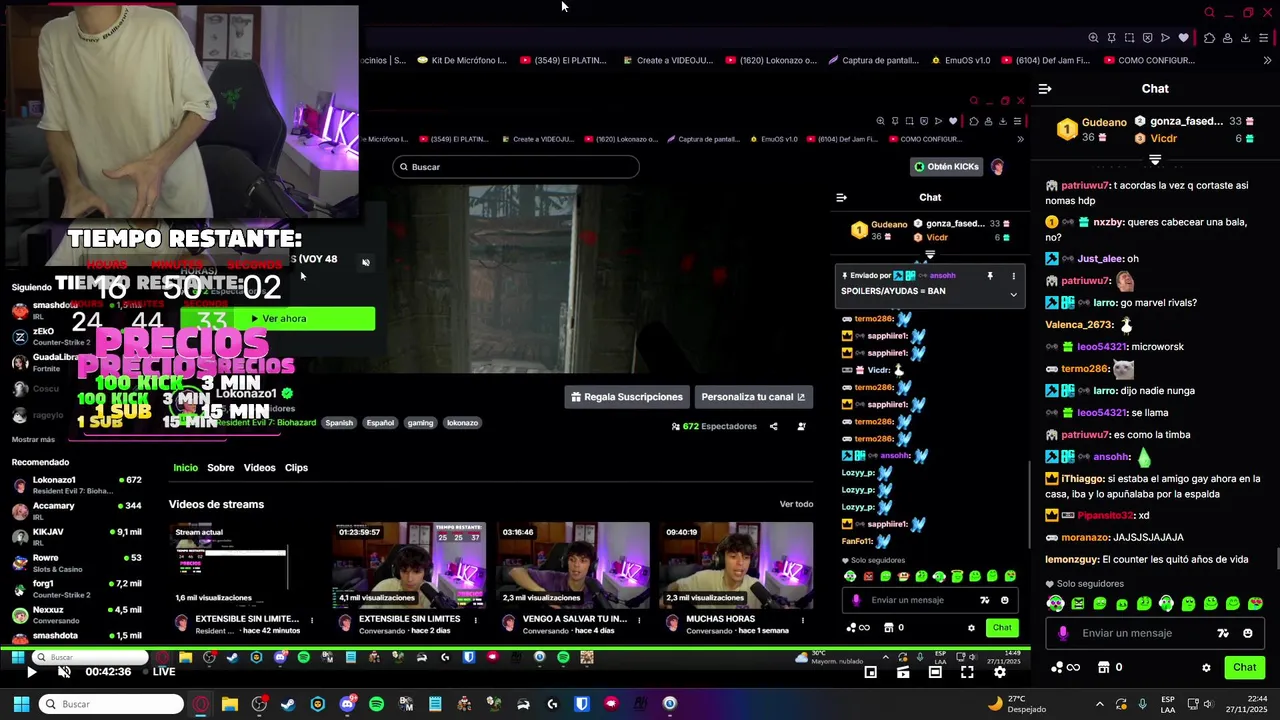1280x720 pixels.
Task: Open the MUCHAS HORAS video thumbnail
Action: tap(736, 565)
